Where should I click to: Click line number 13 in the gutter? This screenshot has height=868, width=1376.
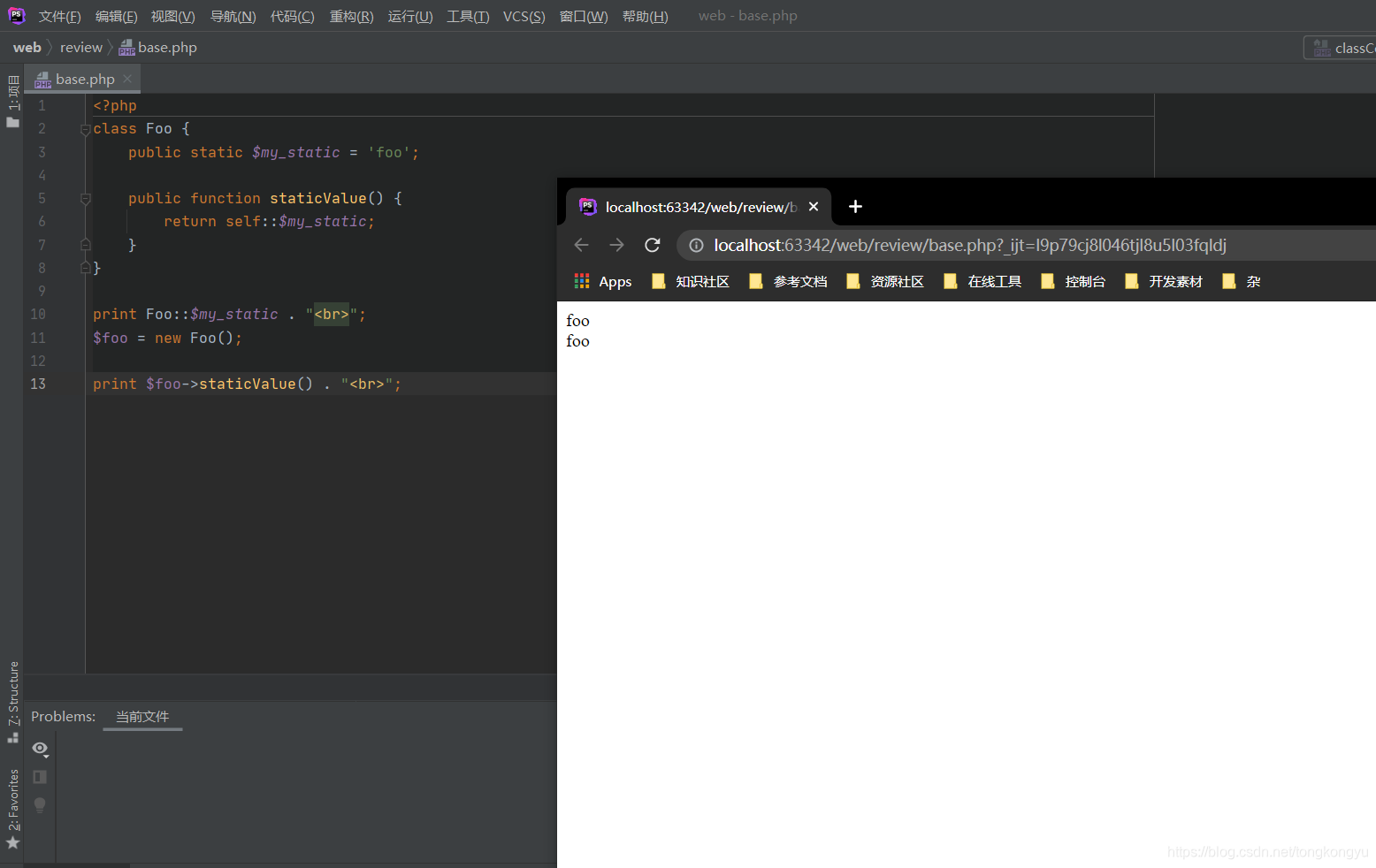point(38,384)
